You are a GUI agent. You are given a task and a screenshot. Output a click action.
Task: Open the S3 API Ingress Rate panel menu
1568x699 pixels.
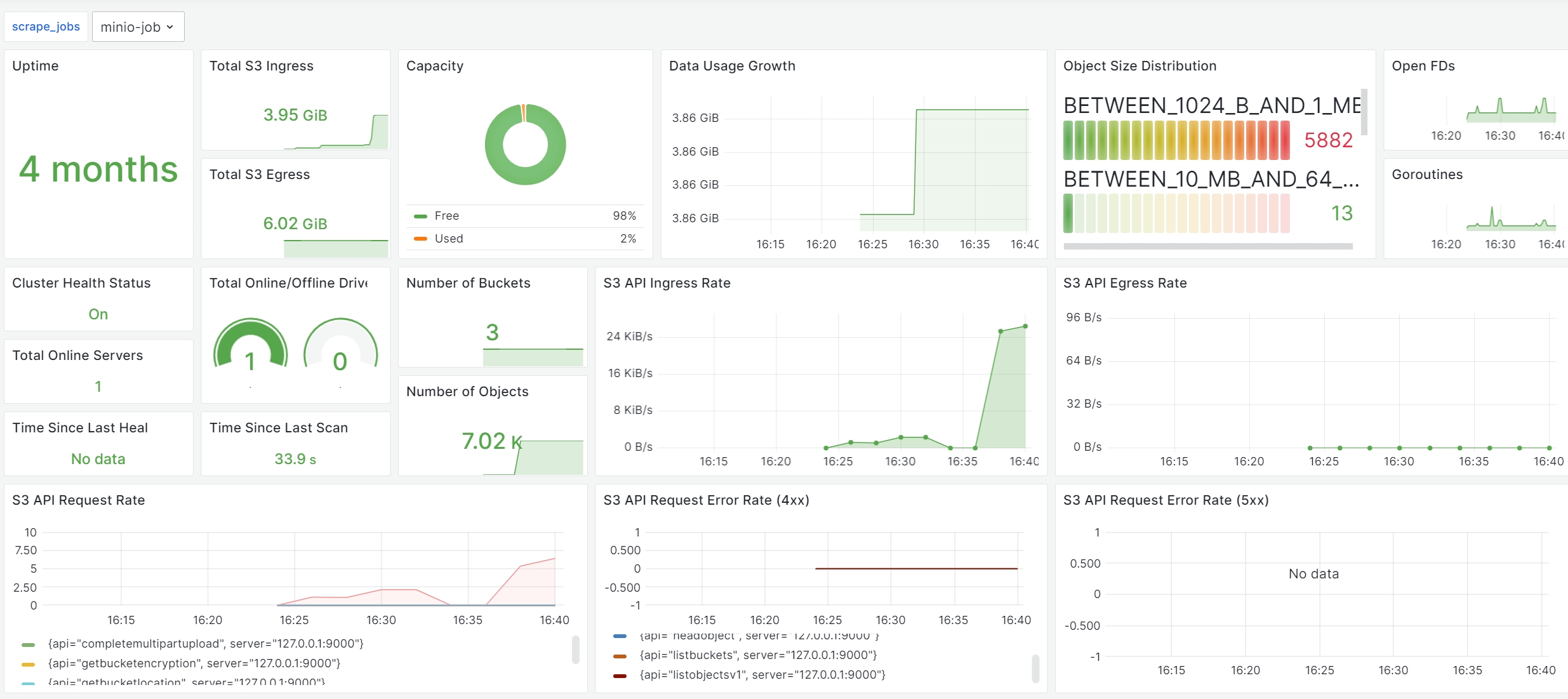click(666, 283)
